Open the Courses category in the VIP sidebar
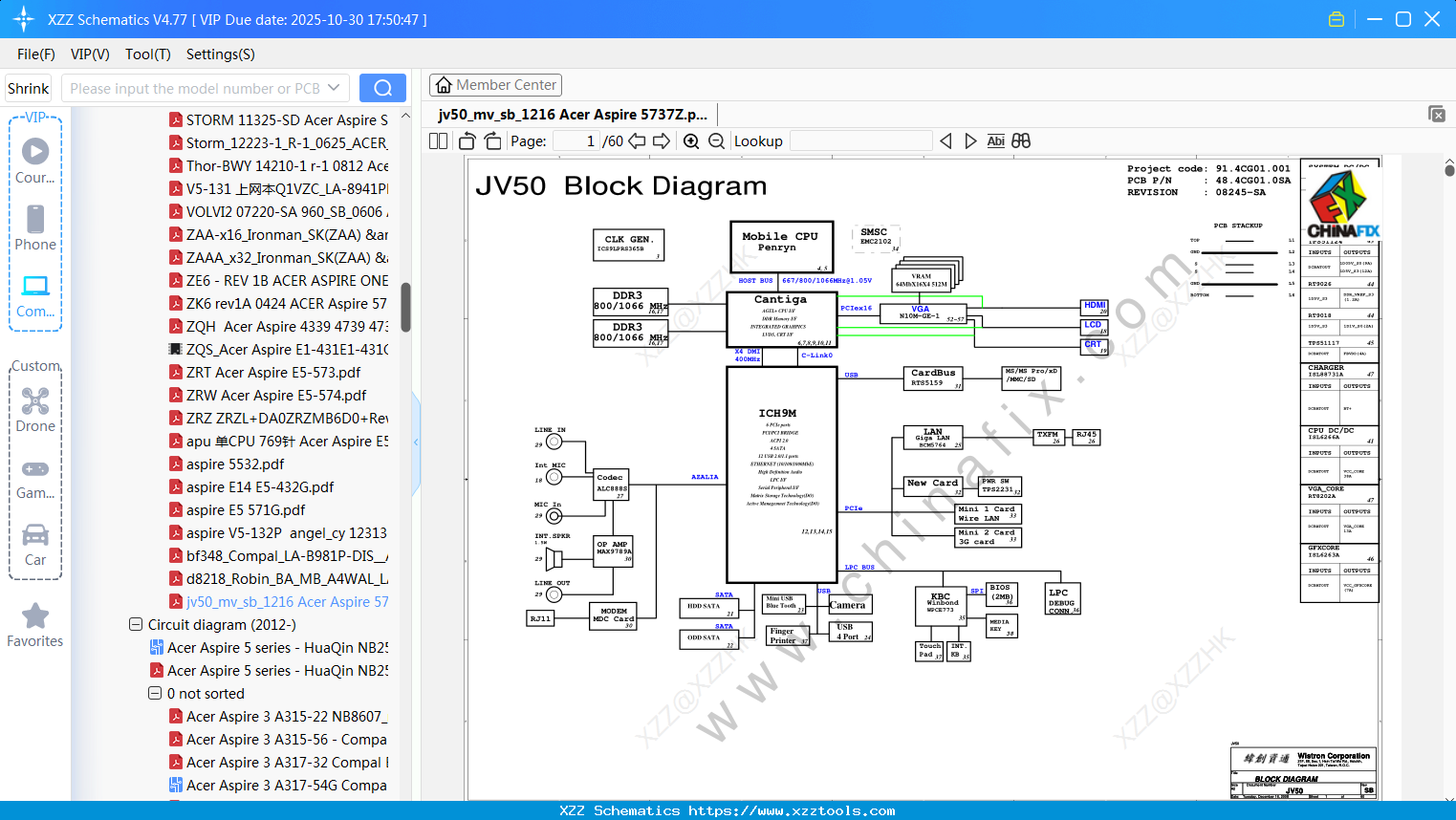Image resolution: width=1456 pixels, height=820 pixels. tap(35, 161)
